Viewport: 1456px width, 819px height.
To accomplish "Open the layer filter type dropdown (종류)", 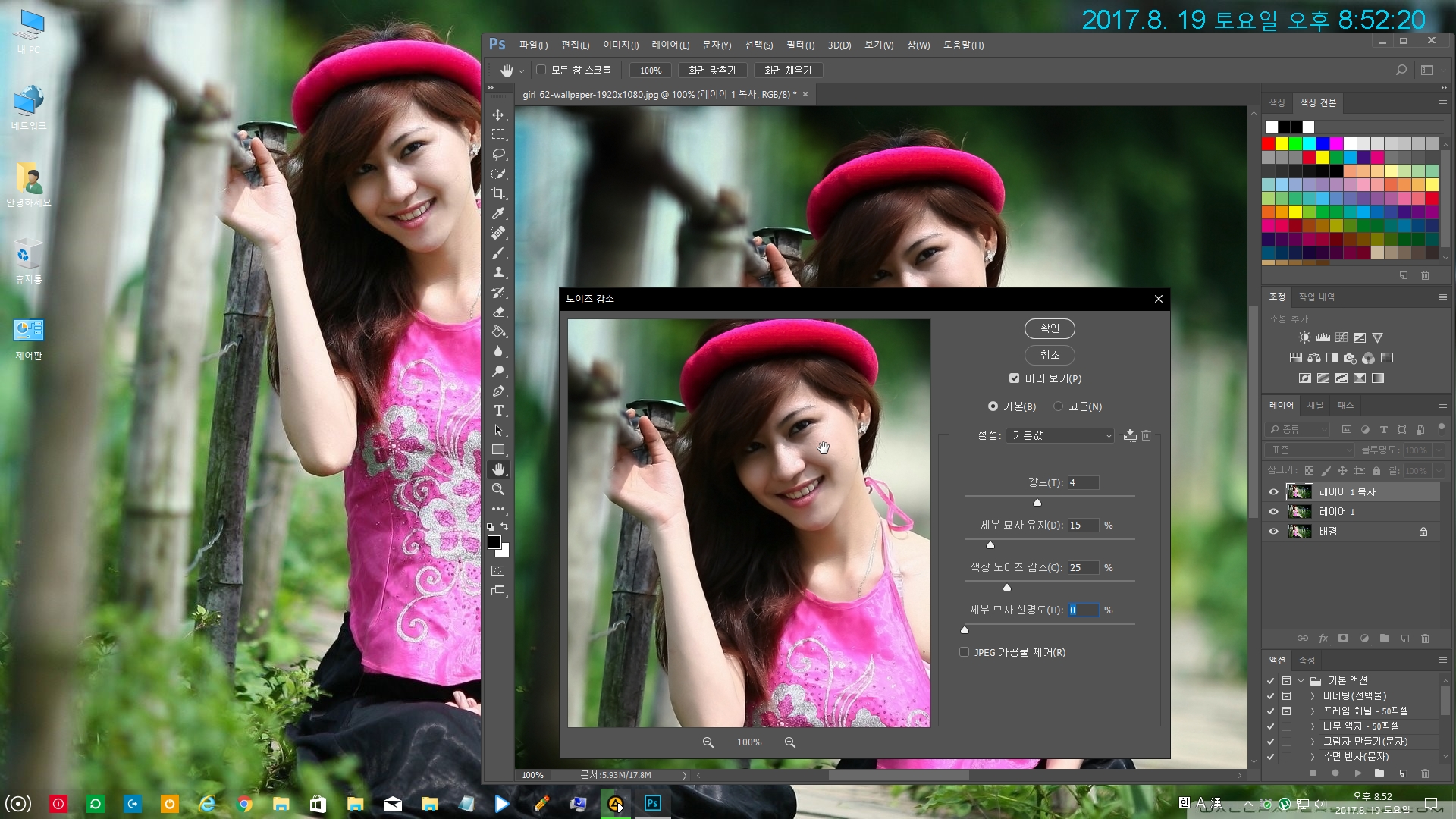I will [1298, 429].
